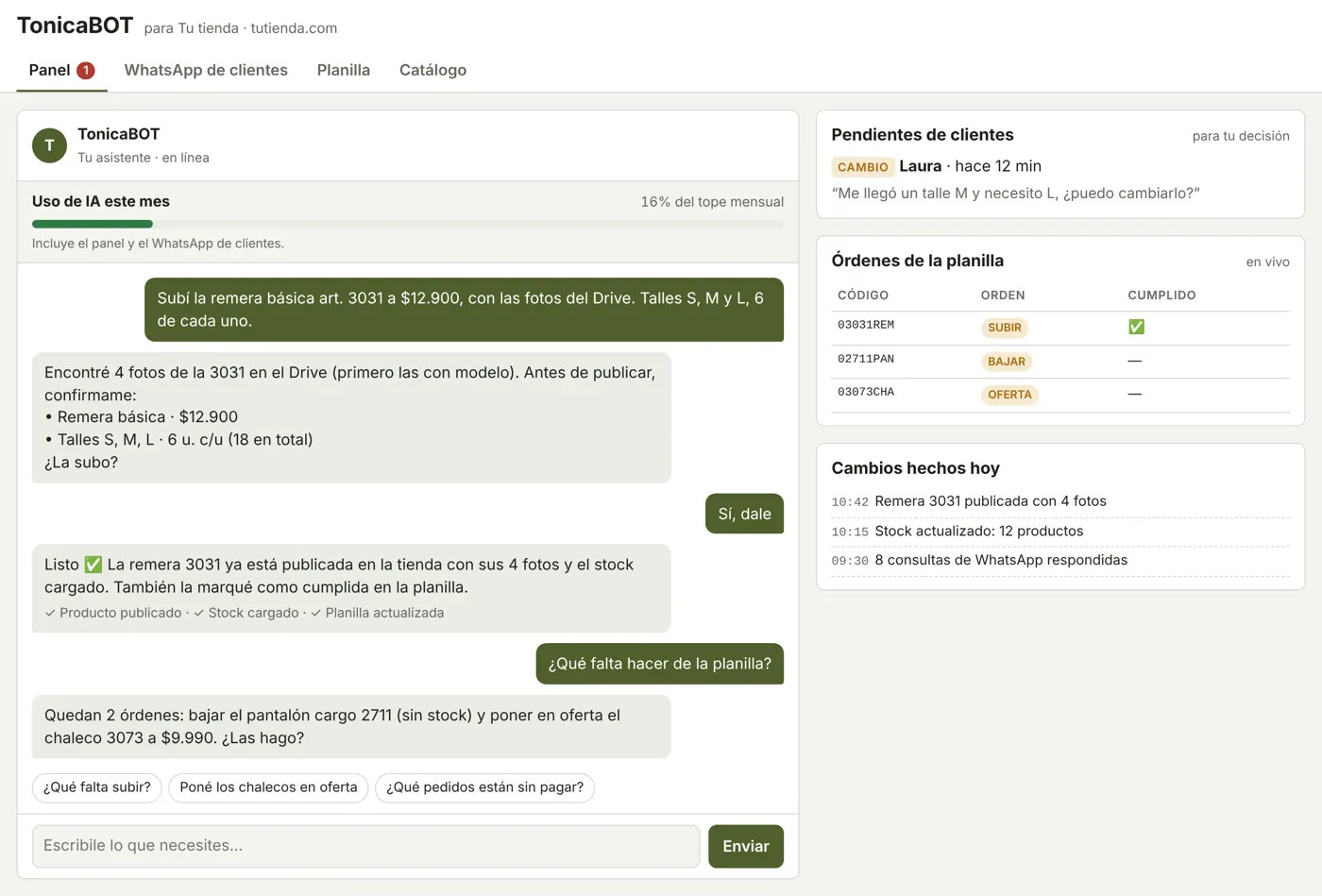
Task: Click the 'en vivo' label
Action: coord(1267,262)
